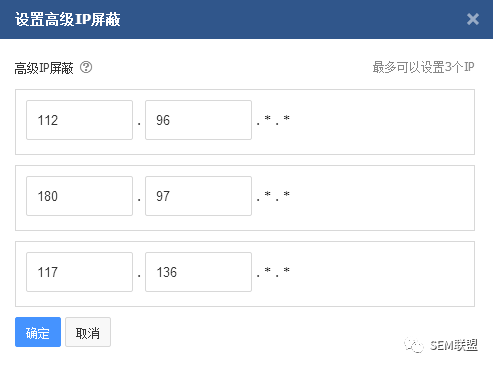Click the SEM联盟 watermark text
Viewport: 493px width, 367px height.
coord(454,345)
